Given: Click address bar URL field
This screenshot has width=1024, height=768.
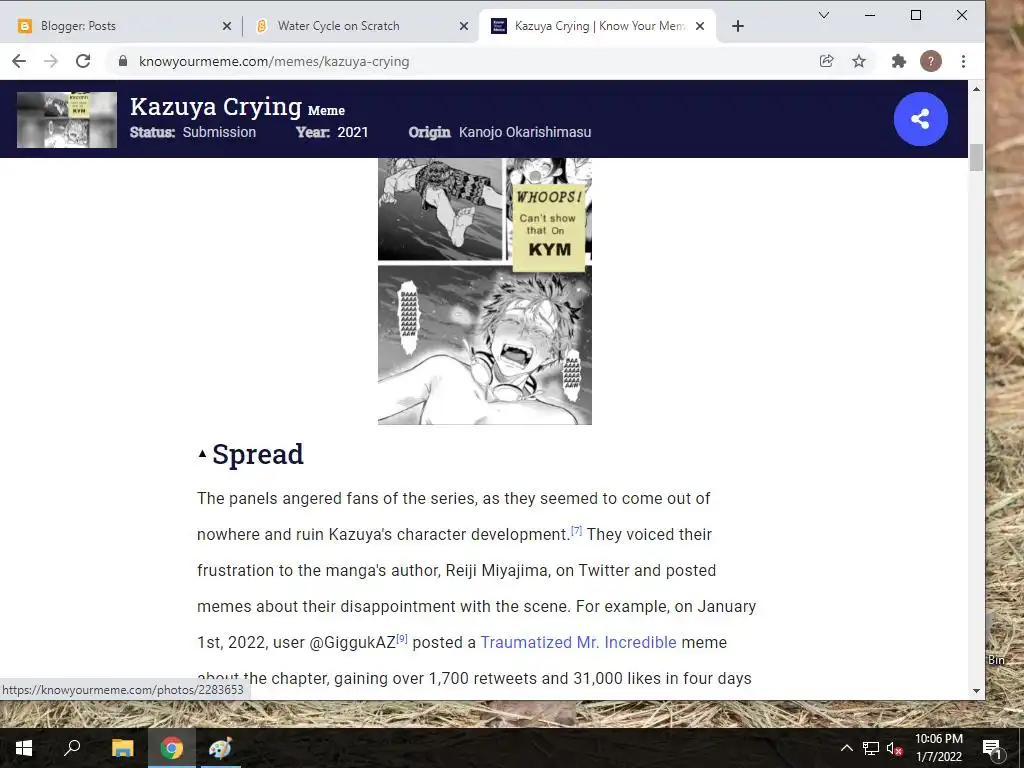Looking at the screenshot, I should 457,61.
